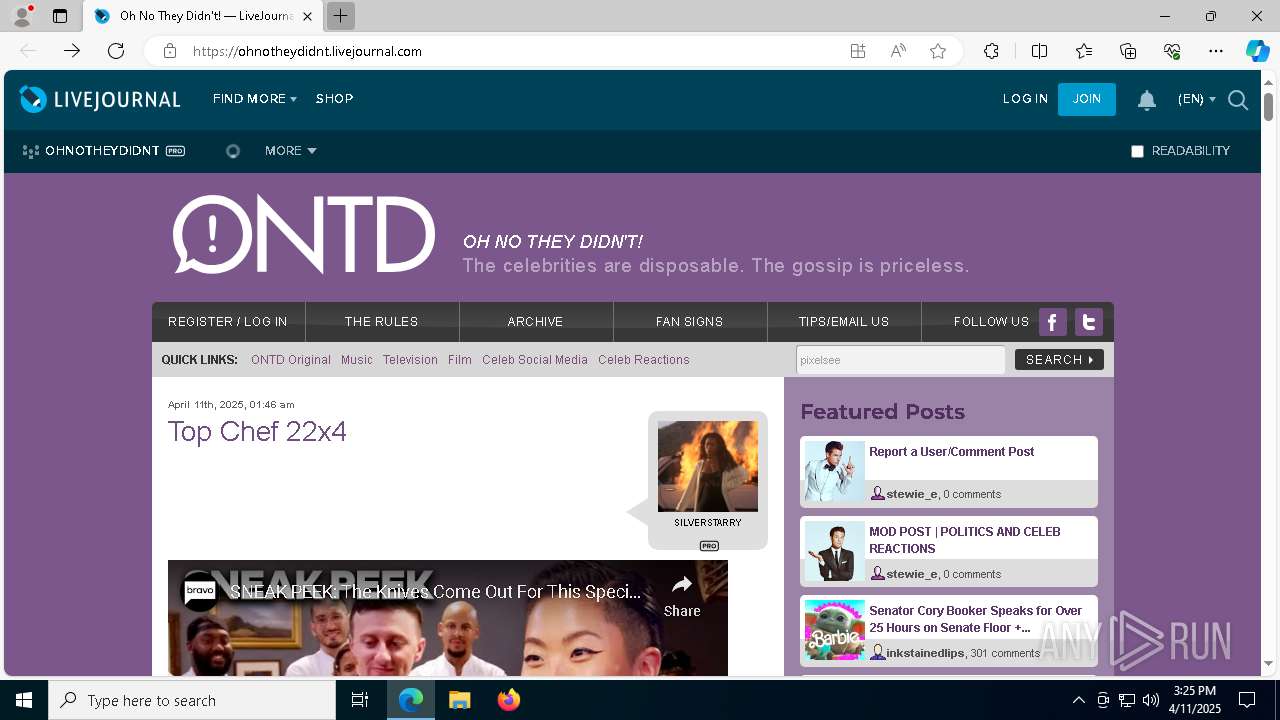
Task: Open the app available icon in address bar
Action: [x=858, y=51]
